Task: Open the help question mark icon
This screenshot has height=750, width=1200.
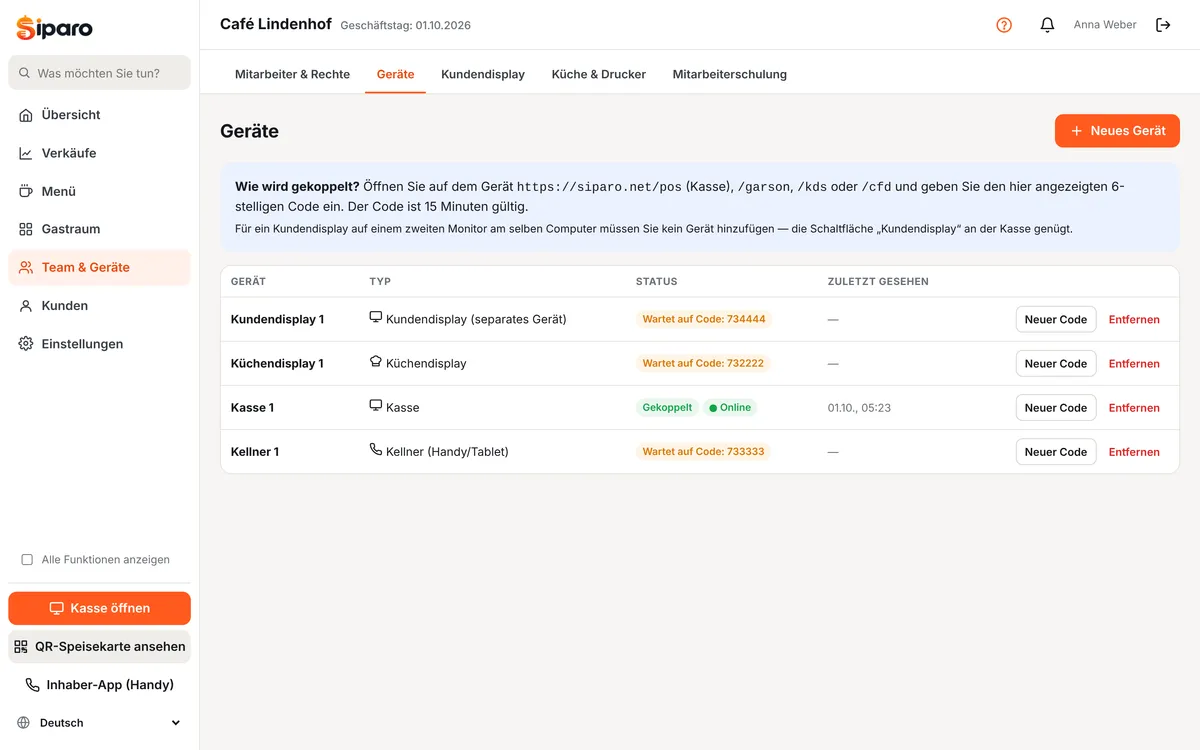Action: click(x=1004, y=25)
